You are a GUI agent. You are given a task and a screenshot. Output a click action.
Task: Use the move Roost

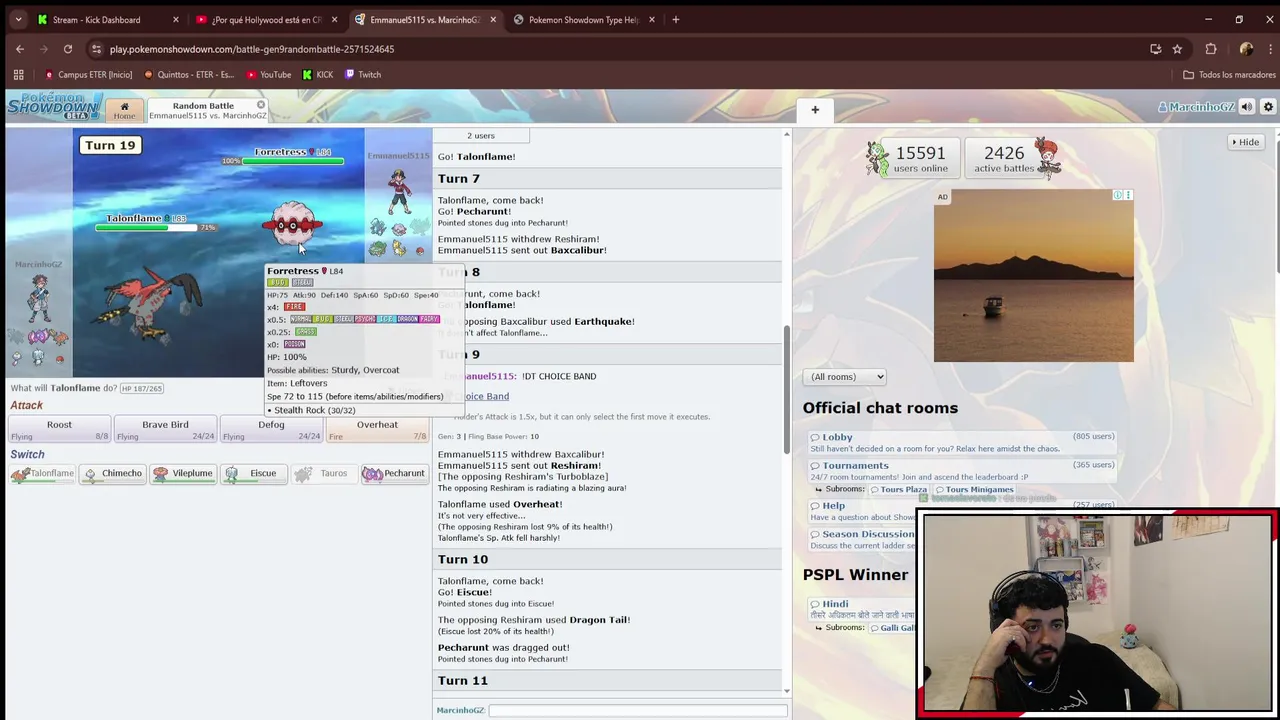[59, 430]
